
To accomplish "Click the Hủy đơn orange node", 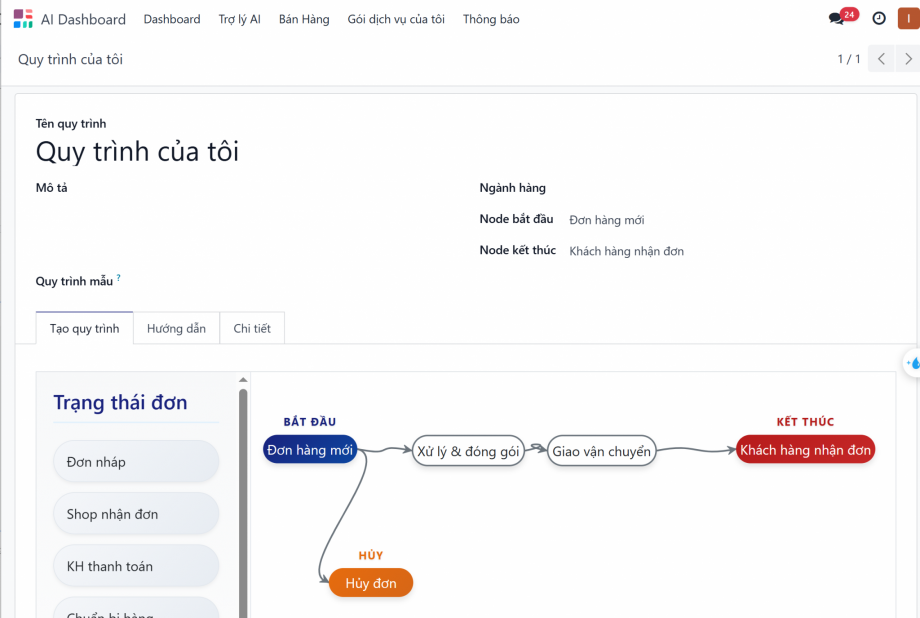I will [x=371, y=583].
